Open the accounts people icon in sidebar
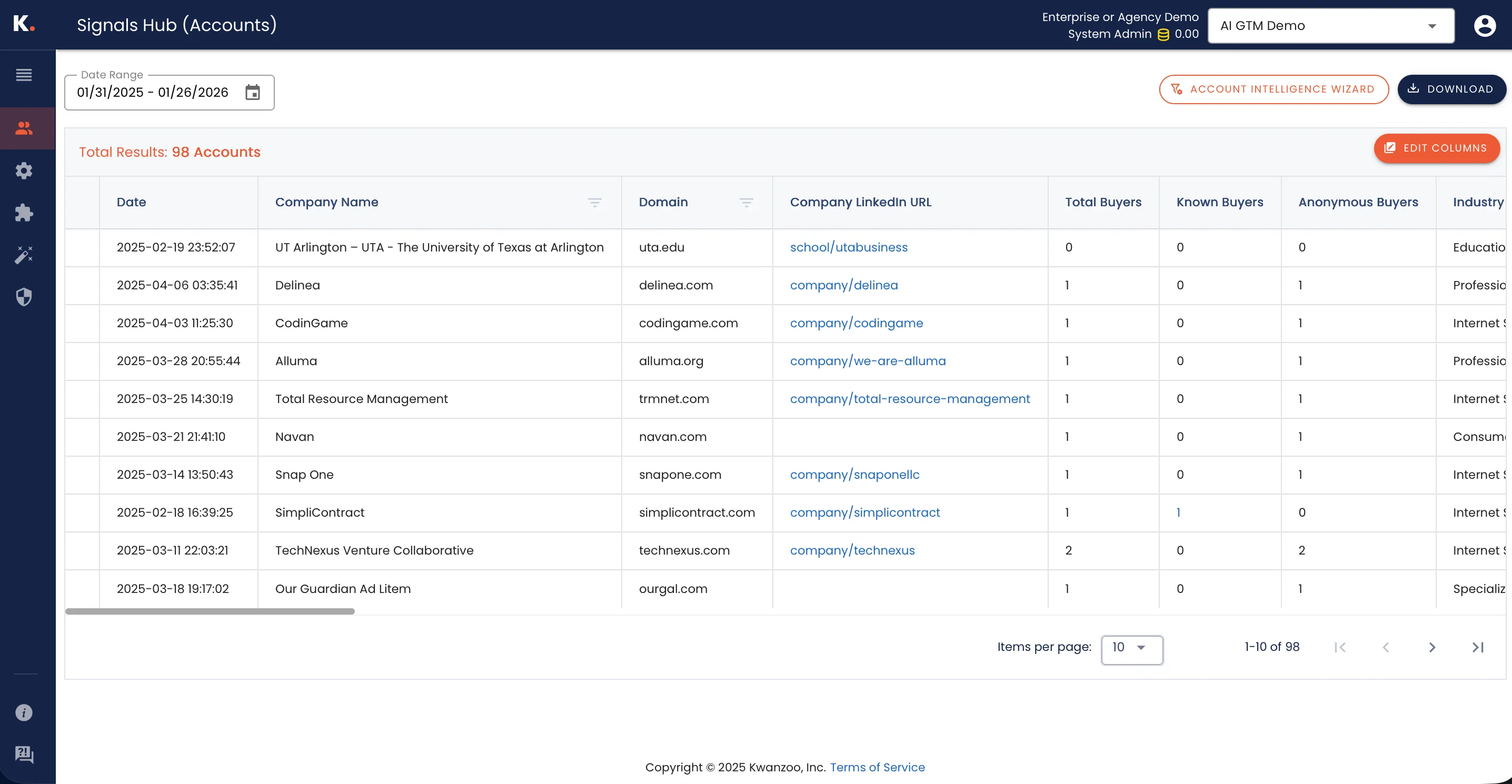The height and width of the screenshot is (784, 1512). [24, 128]
